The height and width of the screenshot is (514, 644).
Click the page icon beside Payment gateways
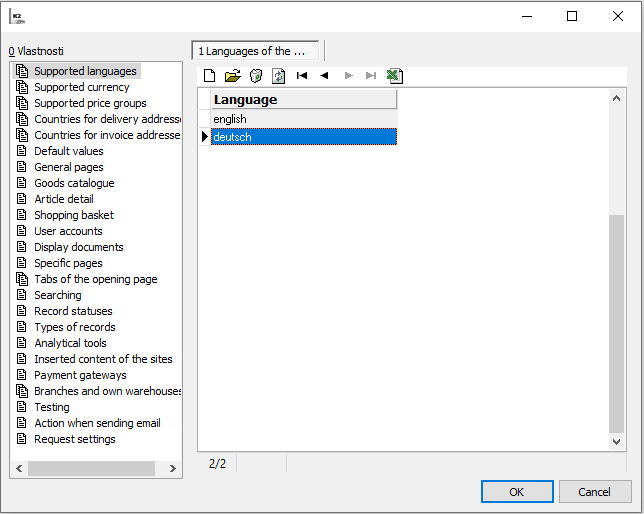pos(22,375)
